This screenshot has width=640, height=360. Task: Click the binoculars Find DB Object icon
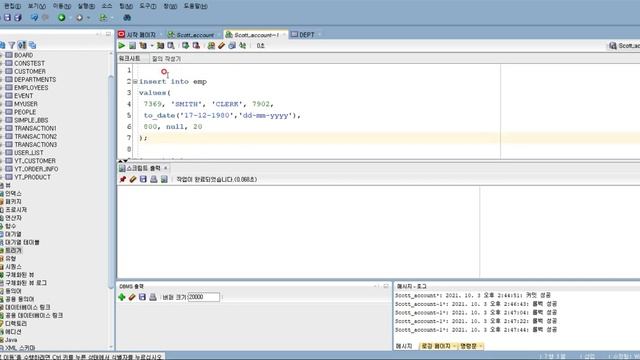[x=127, y=18]
